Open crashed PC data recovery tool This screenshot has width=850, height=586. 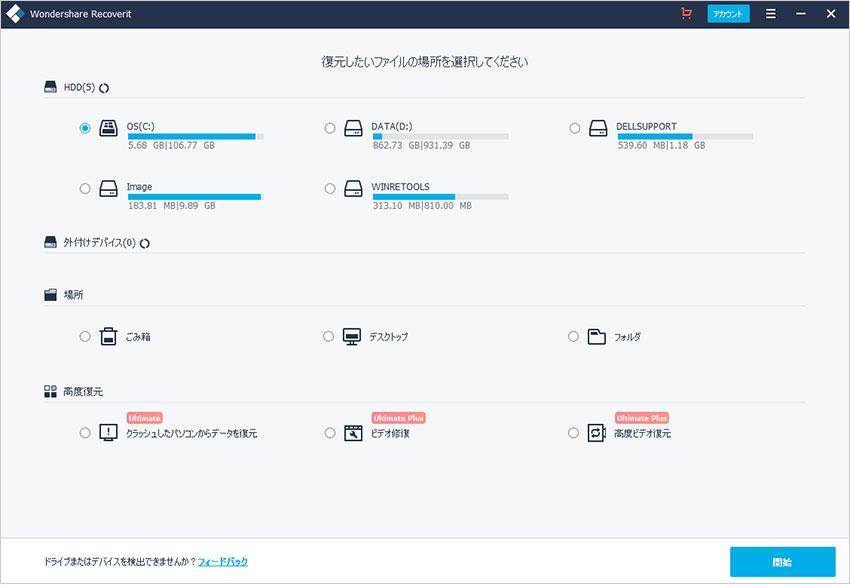108,433
